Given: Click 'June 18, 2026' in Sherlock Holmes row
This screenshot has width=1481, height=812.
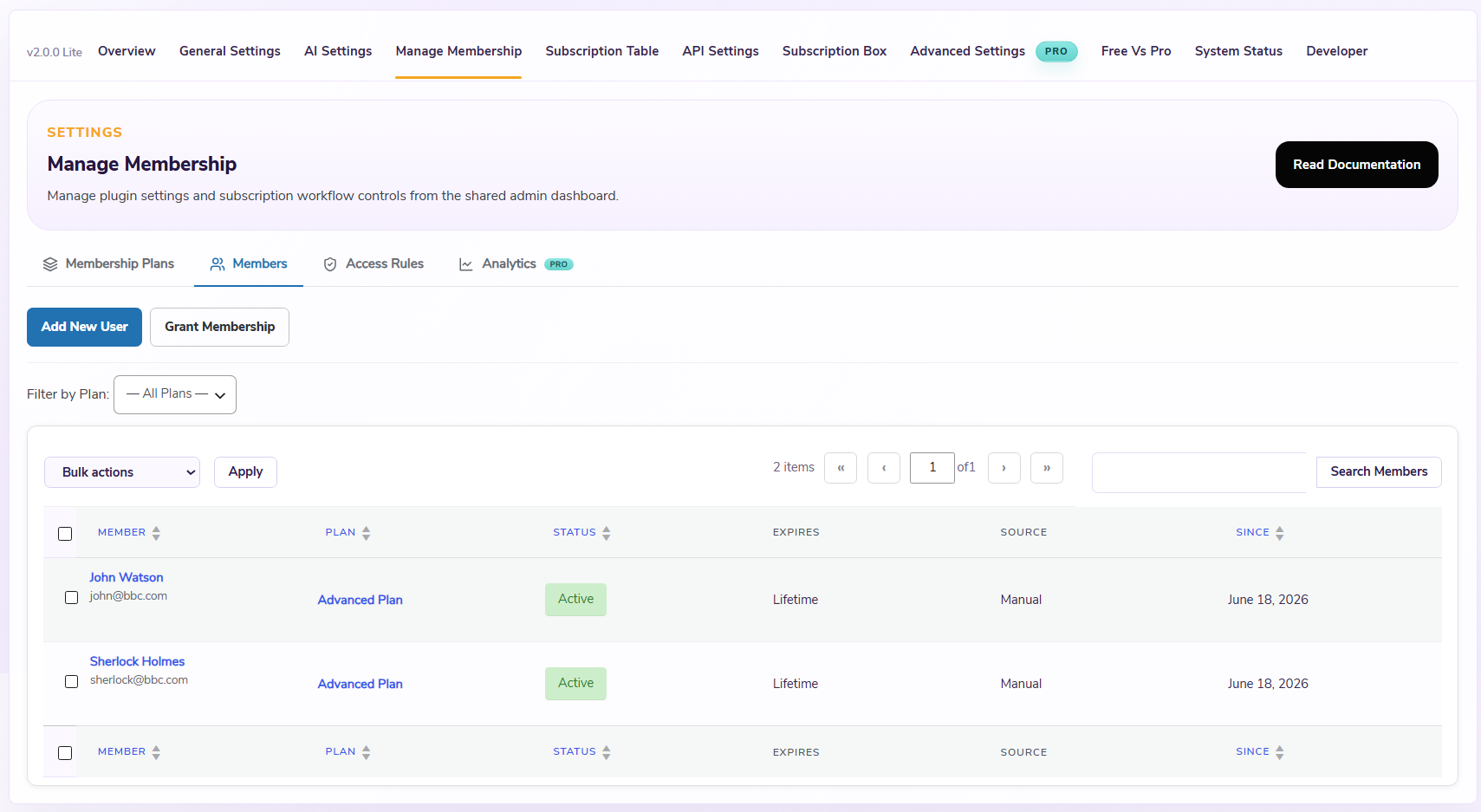Looking at the screenshot, I should [1268, 684].
